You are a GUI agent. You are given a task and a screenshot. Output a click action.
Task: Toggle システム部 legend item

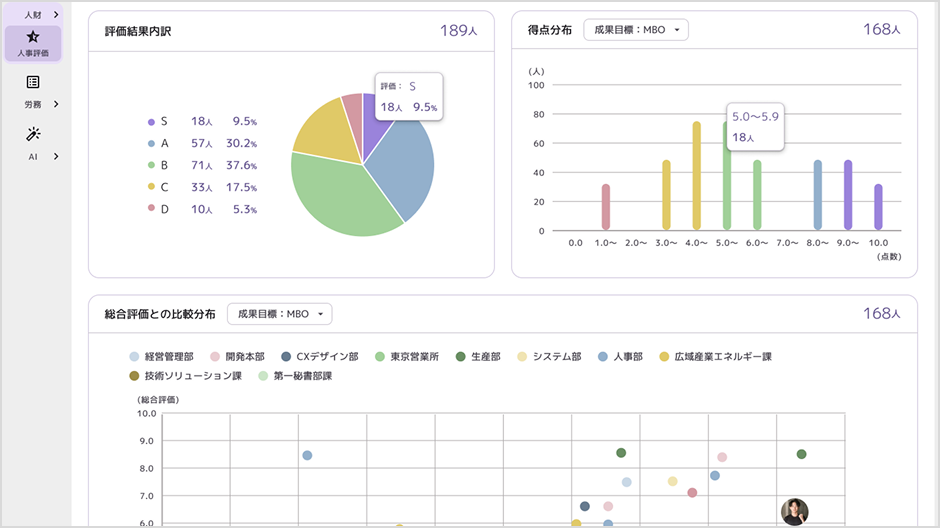(549, 357)
